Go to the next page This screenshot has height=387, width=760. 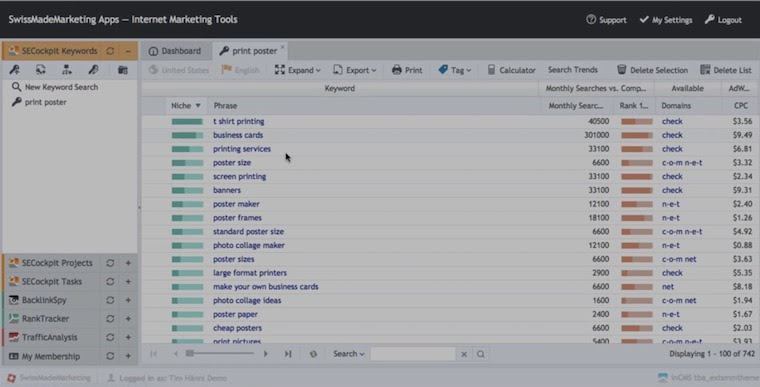coord(266,354)
